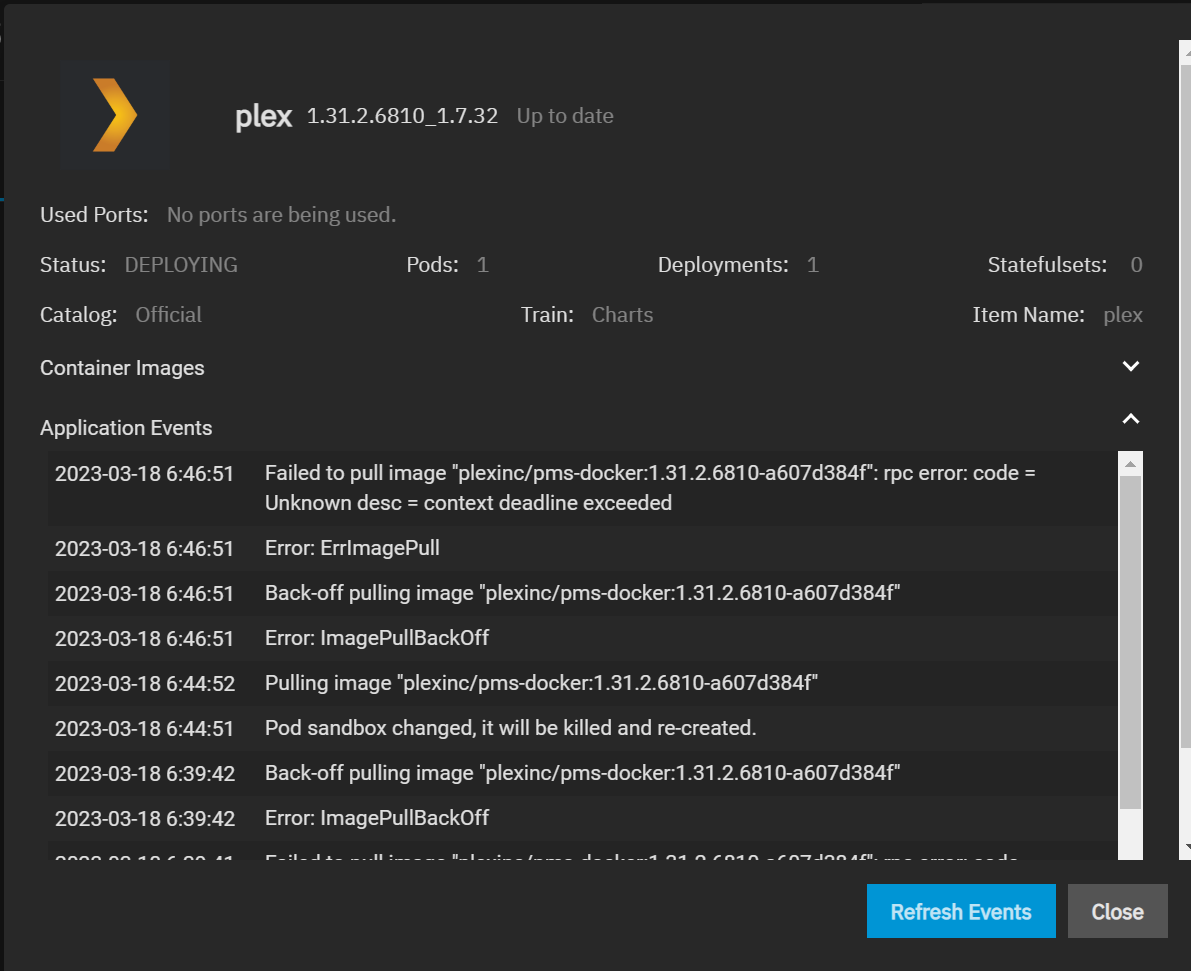This screenshot has width=1191, height=971.
Task: Click the events list scroll-up arrow
Action: point(1130,464)
